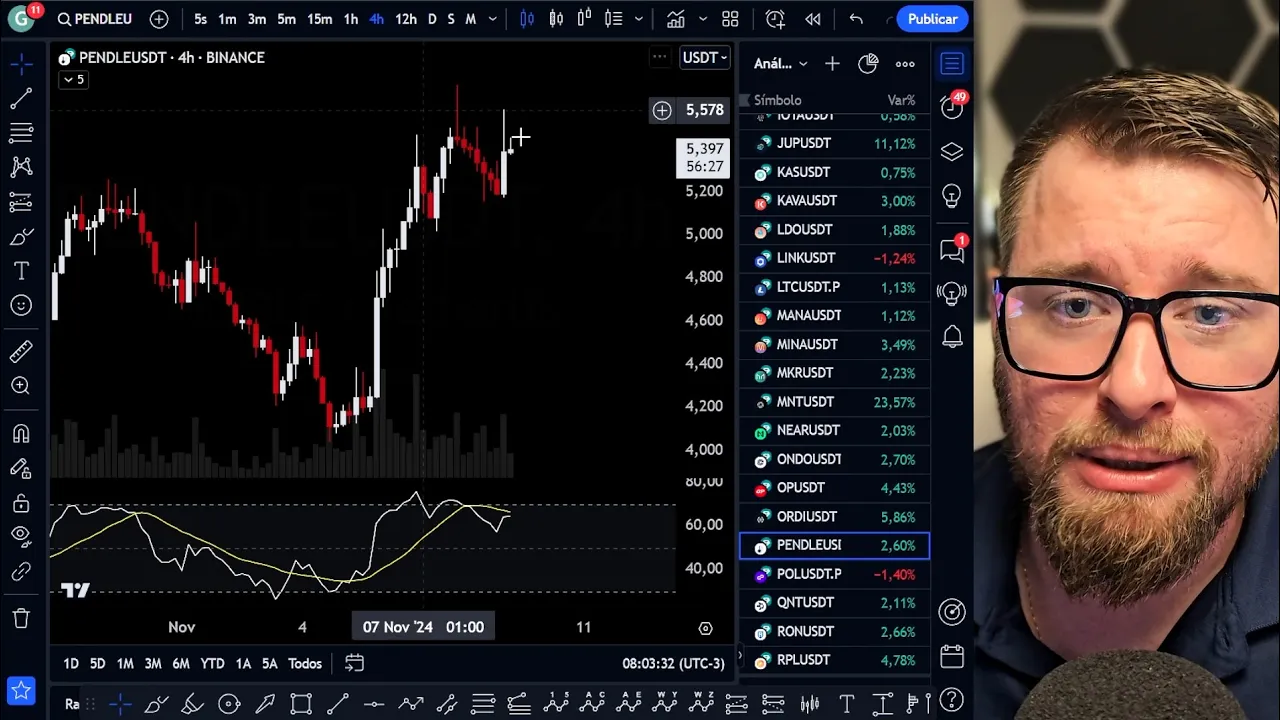Select the YTD date range
Screen dimensions: 1280x720
(212, 663)
